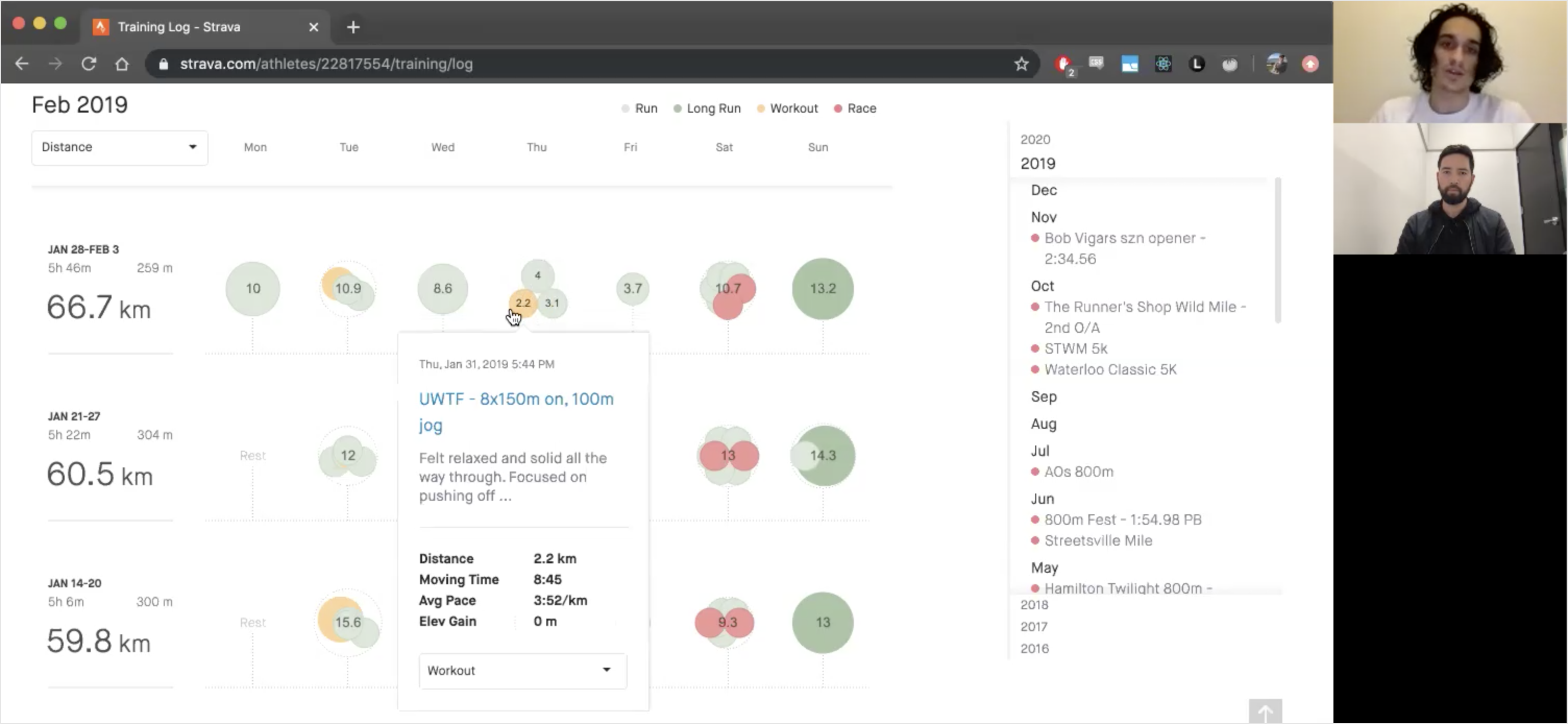Go to Oct in month list
Image resolution: width=1568 pixels, height=724 pixels.
click(x=1043, y=287)
